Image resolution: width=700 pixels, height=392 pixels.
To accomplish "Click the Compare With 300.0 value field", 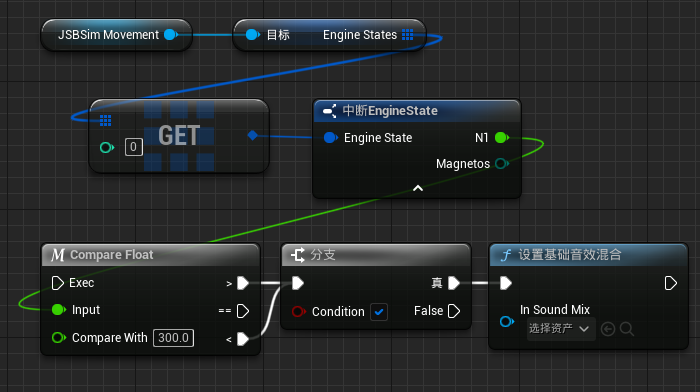I will pos(173,338).
